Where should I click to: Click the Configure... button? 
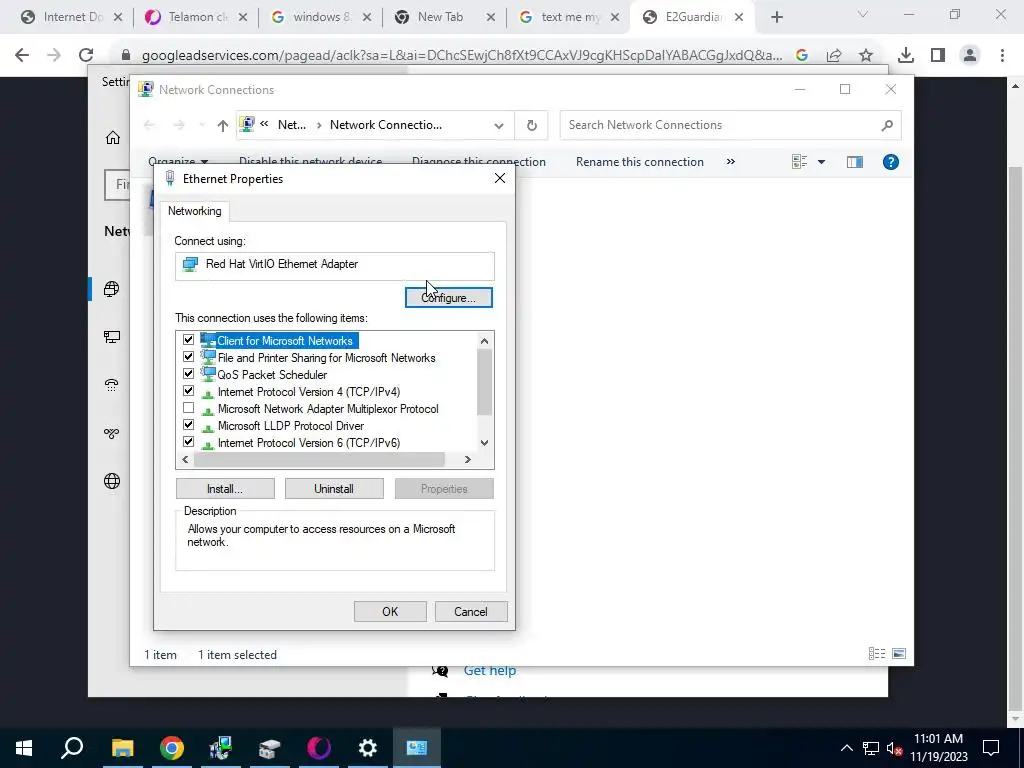point(449,298)
